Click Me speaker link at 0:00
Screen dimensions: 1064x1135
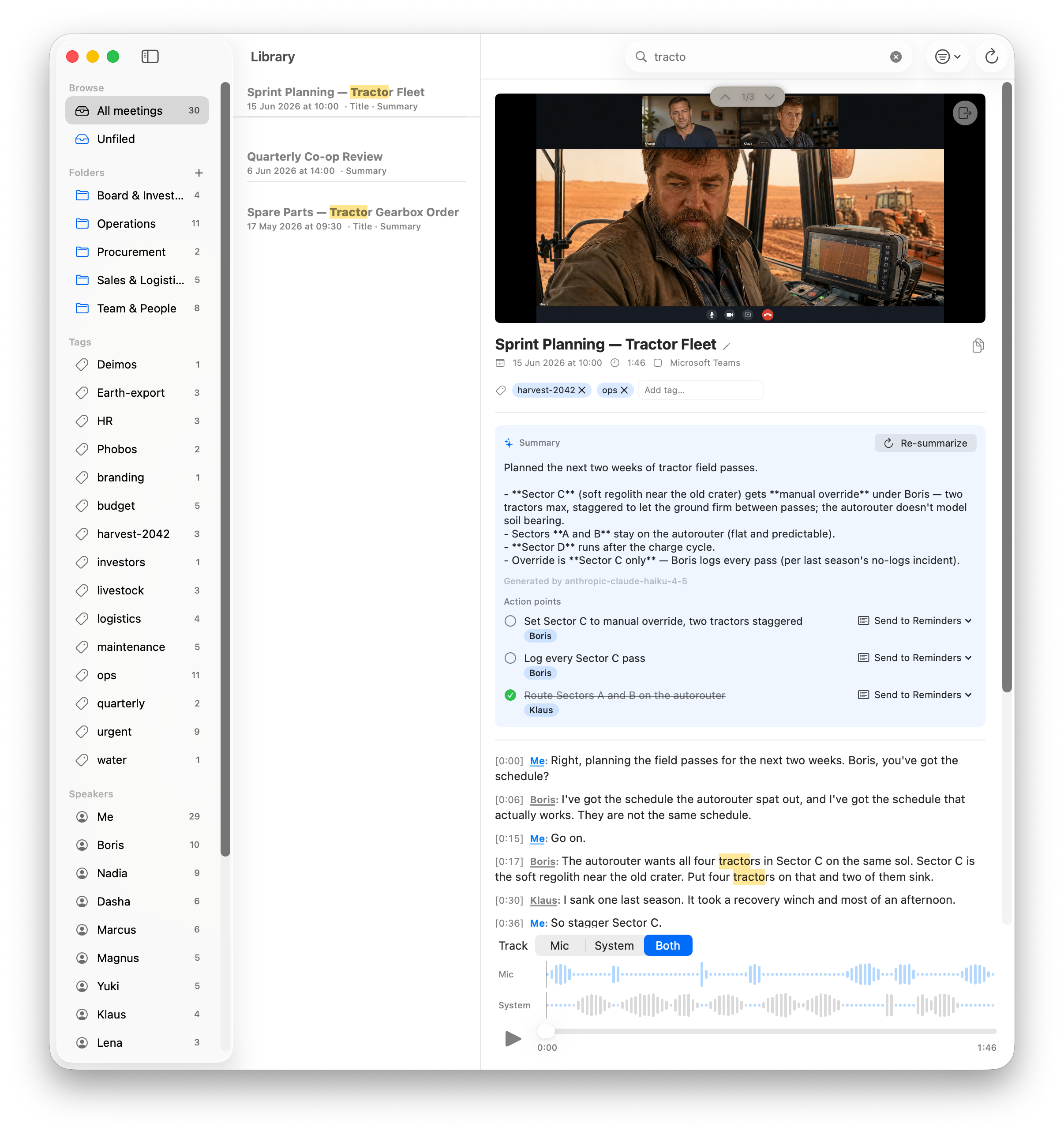537,761
